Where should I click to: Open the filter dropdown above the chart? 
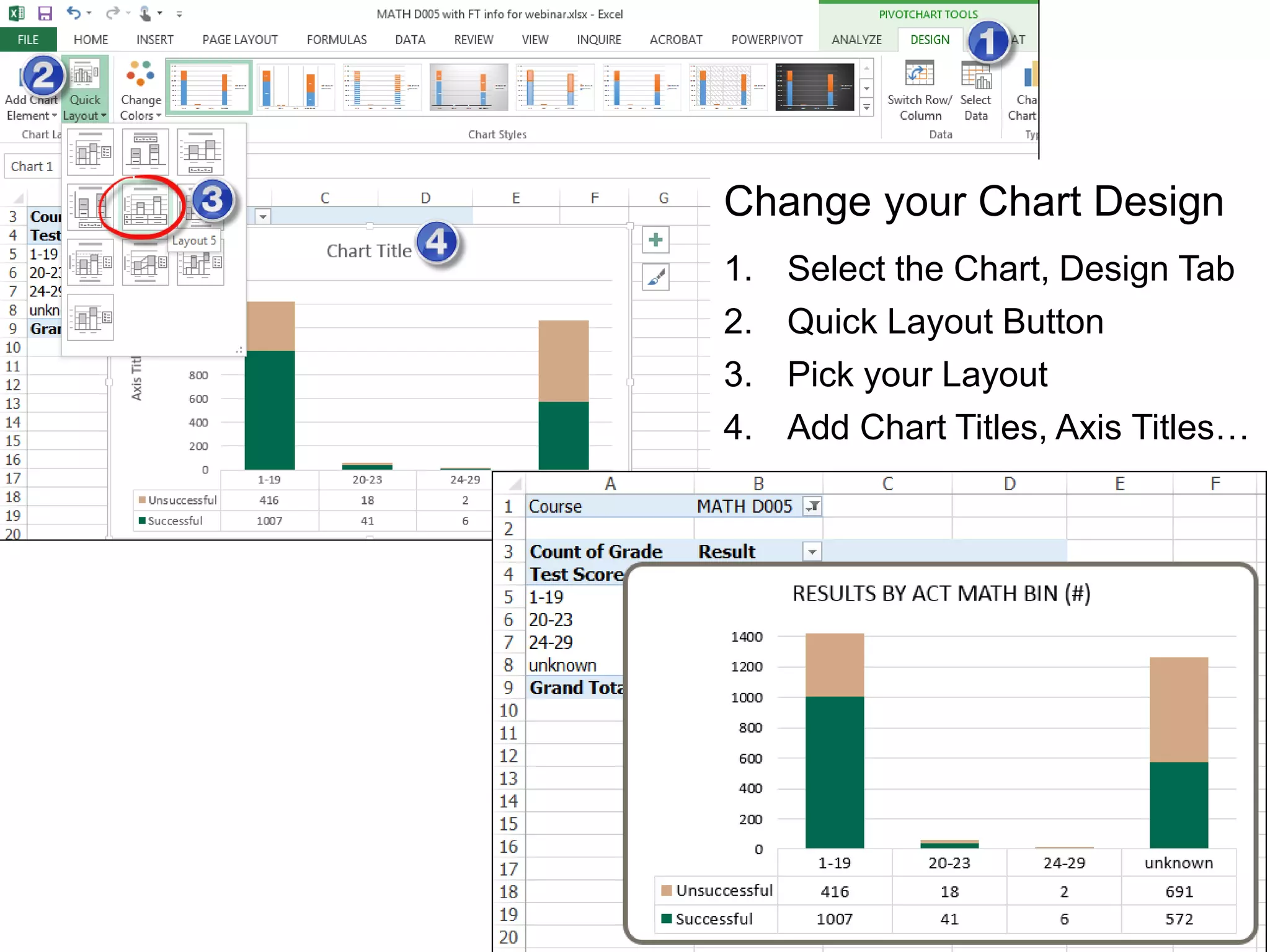pyautogui.click(x=263, y=217)
